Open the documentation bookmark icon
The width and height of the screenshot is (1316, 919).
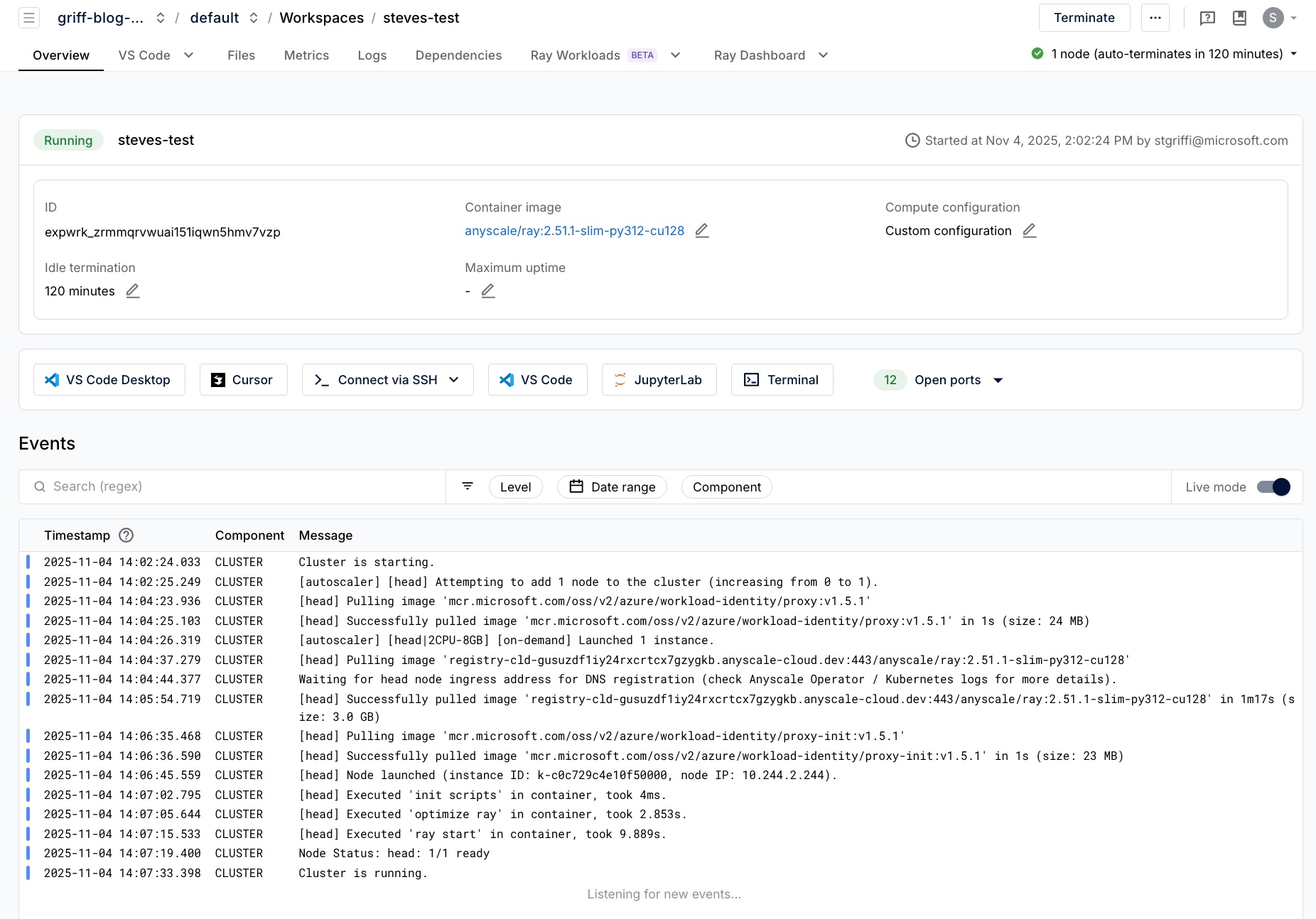tap(1239, 18)
